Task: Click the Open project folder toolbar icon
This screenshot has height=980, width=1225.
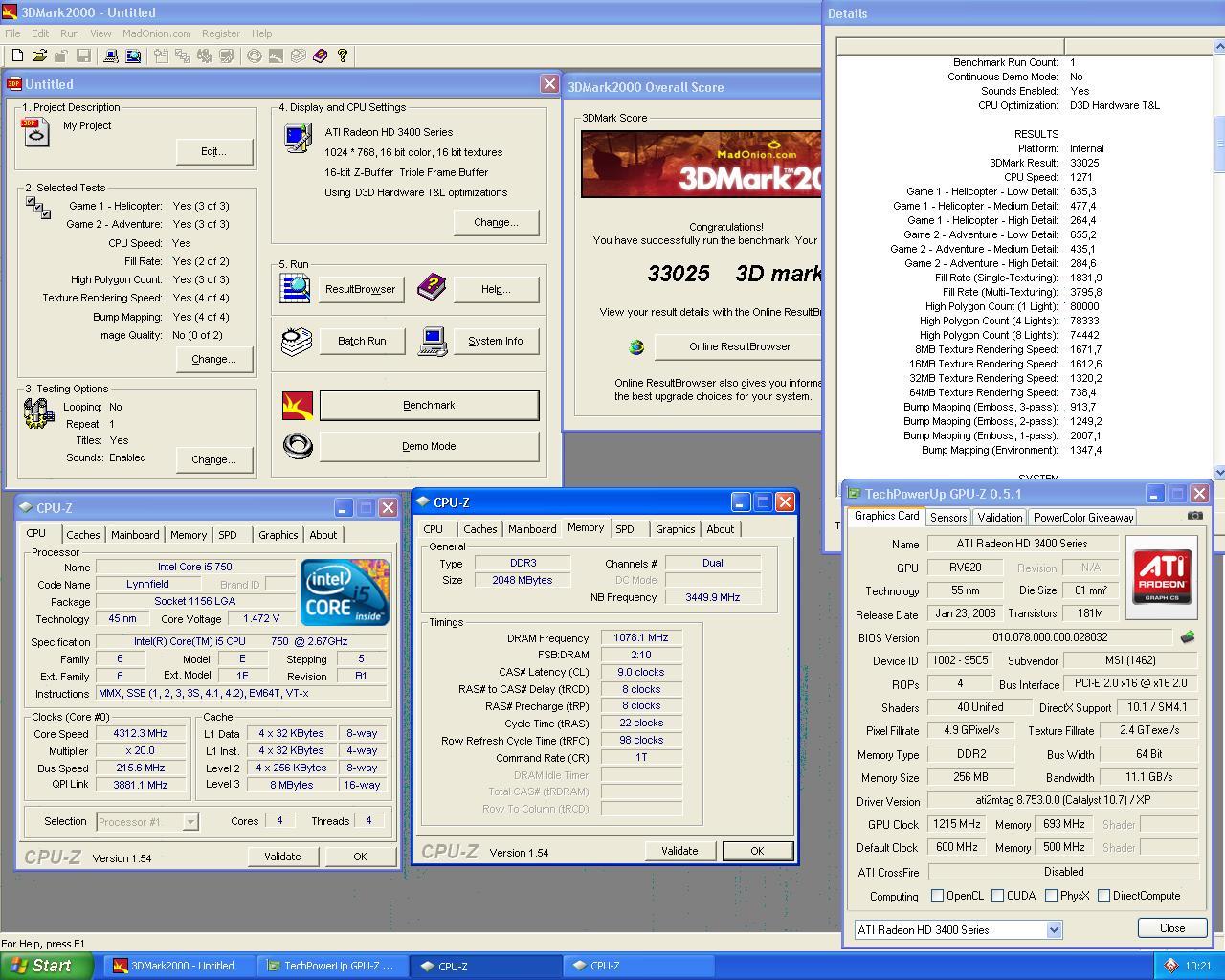Action: click(39, 56)
